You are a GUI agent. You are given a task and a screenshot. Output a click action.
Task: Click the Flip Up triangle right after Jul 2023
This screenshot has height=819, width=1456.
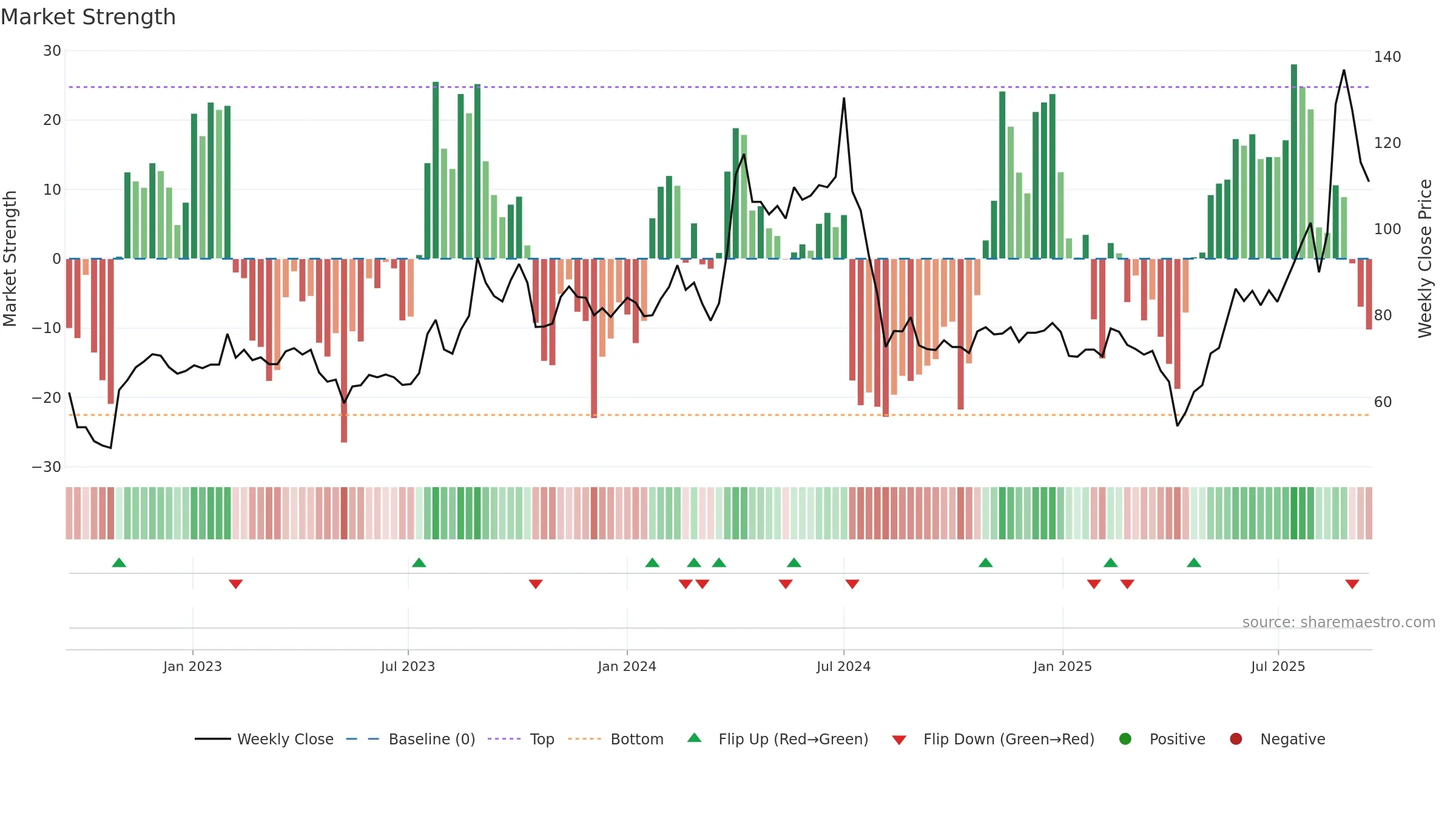click(x=419, y=563)
